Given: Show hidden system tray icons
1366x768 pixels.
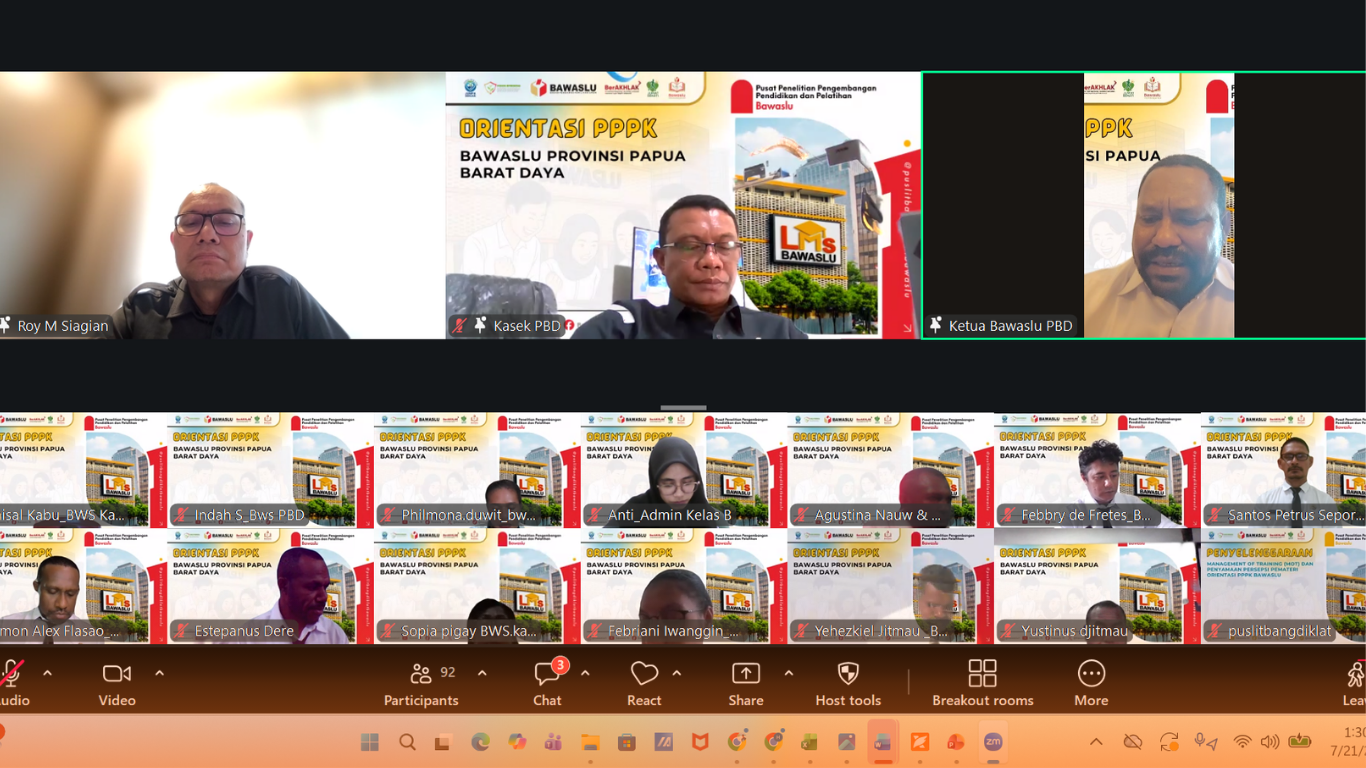Looking at the screenshot, I should tap(1096, 742).
